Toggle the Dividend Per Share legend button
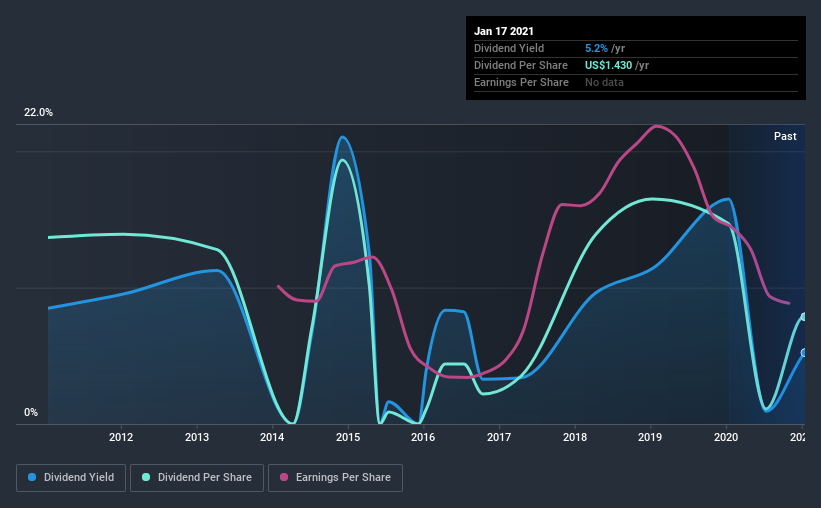Viewport: 821px width, 508px height. coord(197,478)
